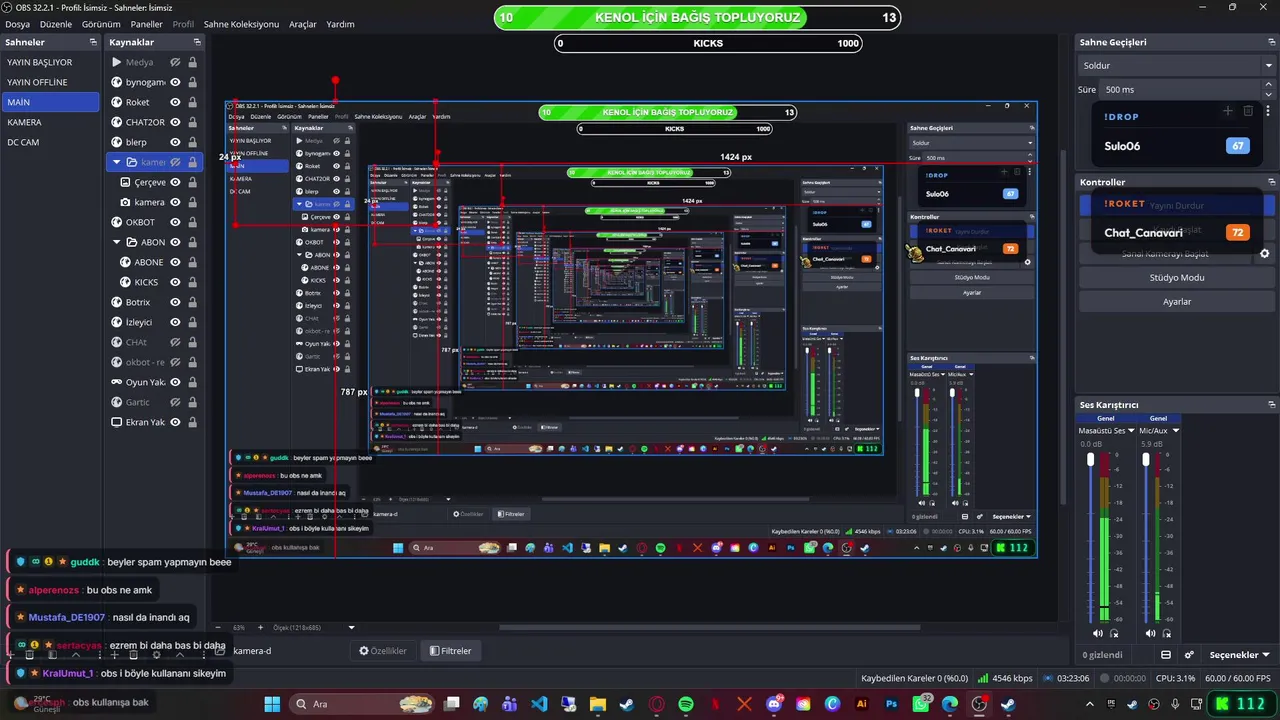Click the preview horizontal scrollbar
Image resolution: width=1280 pixels, height=720 pixels.
tap(708, 628)
